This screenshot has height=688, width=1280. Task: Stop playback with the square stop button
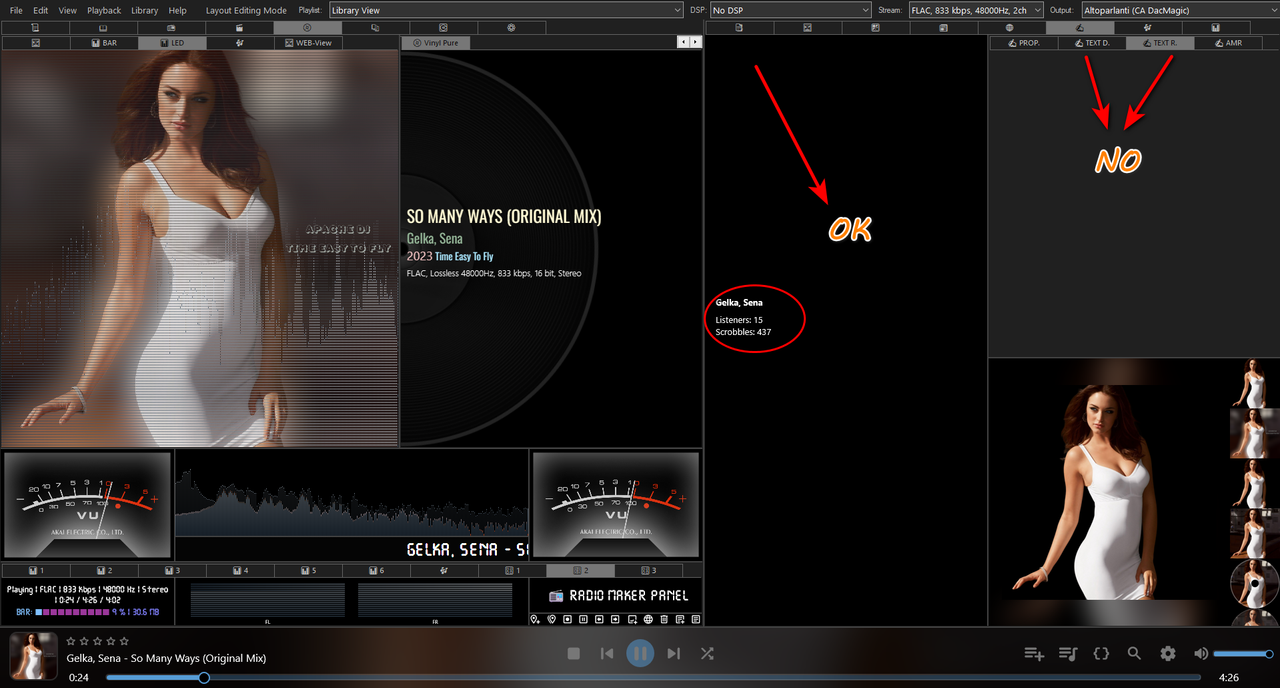[x=574, y=653]
